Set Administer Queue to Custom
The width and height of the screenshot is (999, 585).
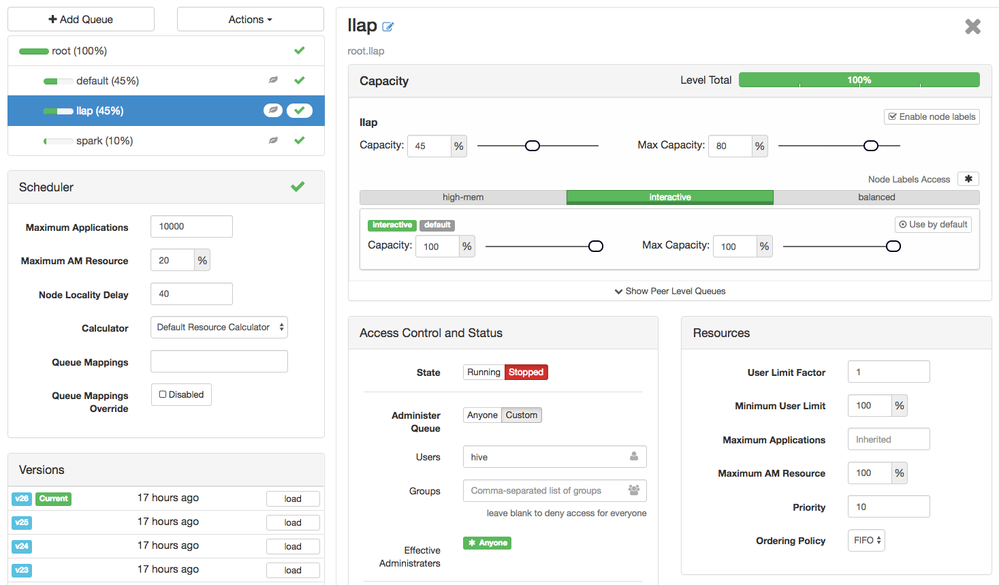click(x=522, y=415)
